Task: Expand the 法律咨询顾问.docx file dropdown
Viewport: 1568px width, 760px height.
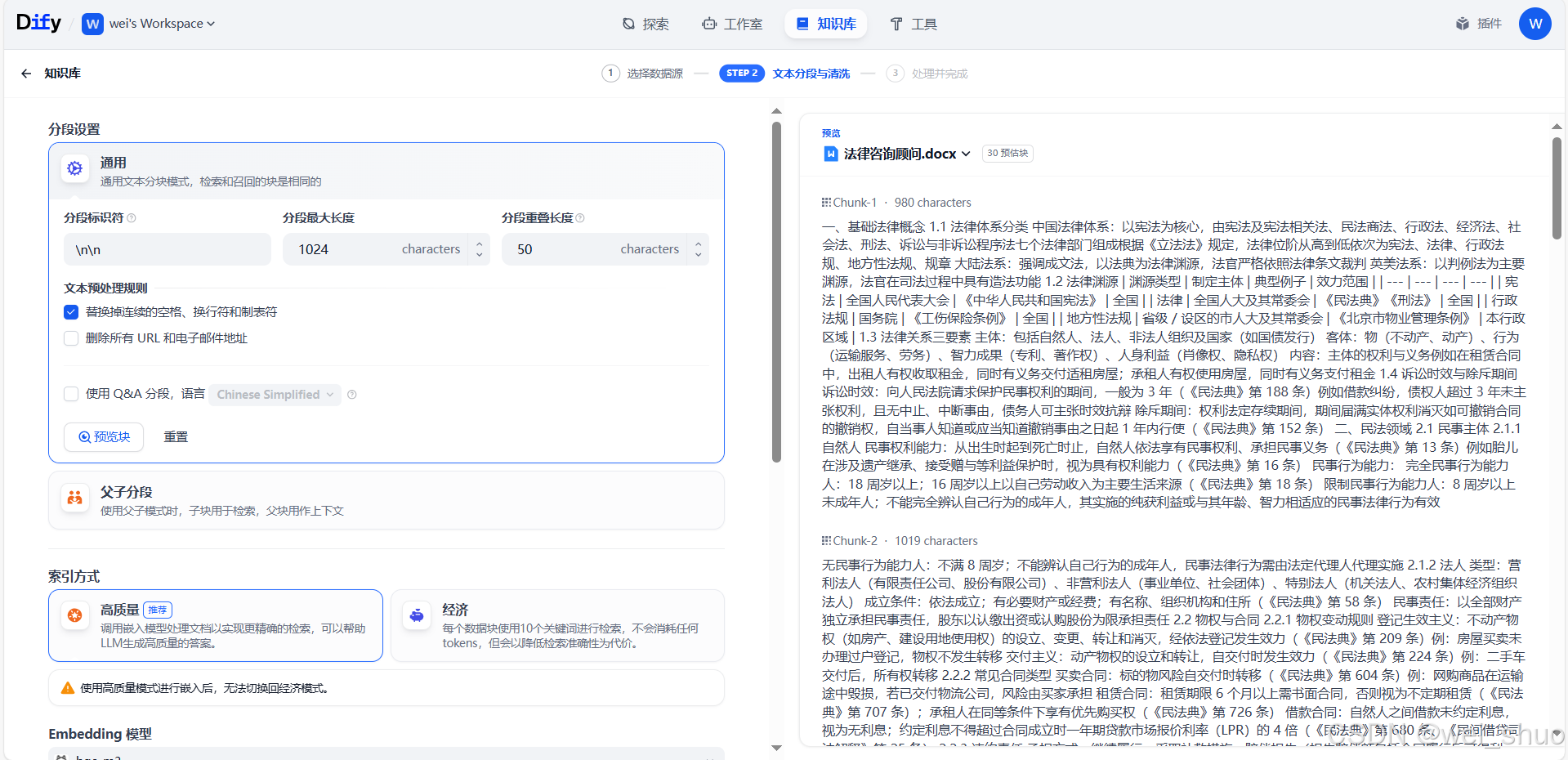Action: 967,153
